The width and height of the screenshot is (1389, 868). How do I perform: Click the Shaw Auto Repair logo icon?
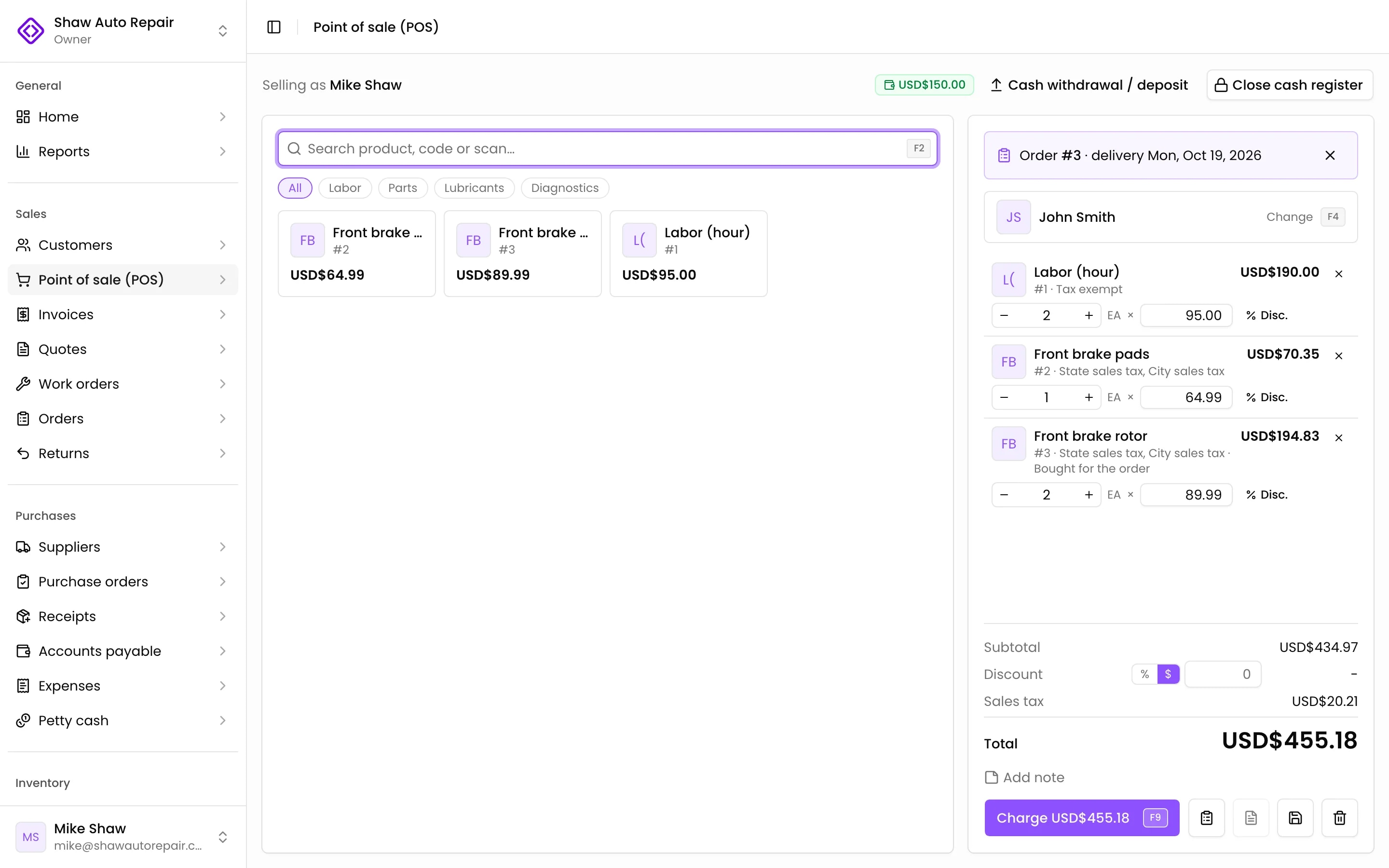coord(30,30)
